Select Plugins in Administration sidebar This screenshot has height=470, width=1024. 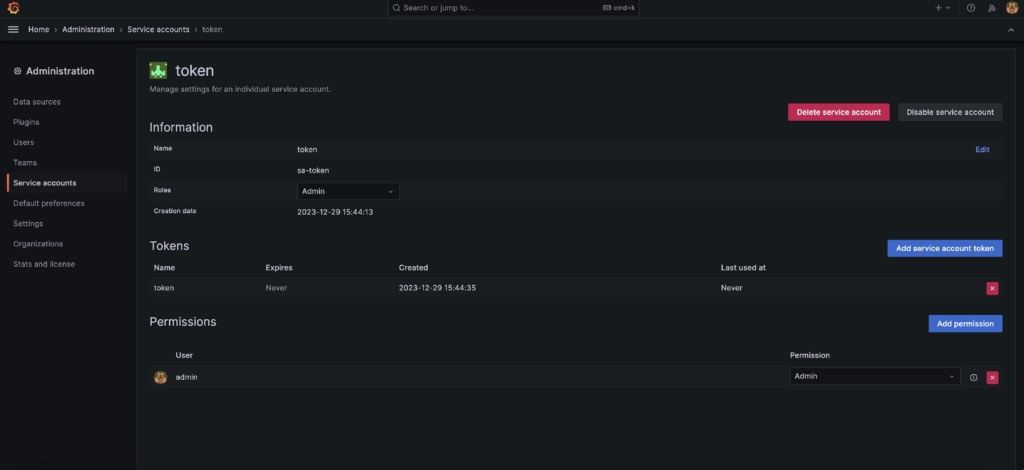tap(27, 122)
